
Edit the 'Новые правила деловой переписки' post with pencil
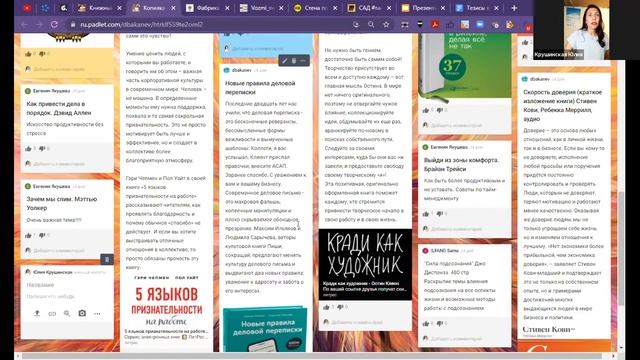point(284,61)
